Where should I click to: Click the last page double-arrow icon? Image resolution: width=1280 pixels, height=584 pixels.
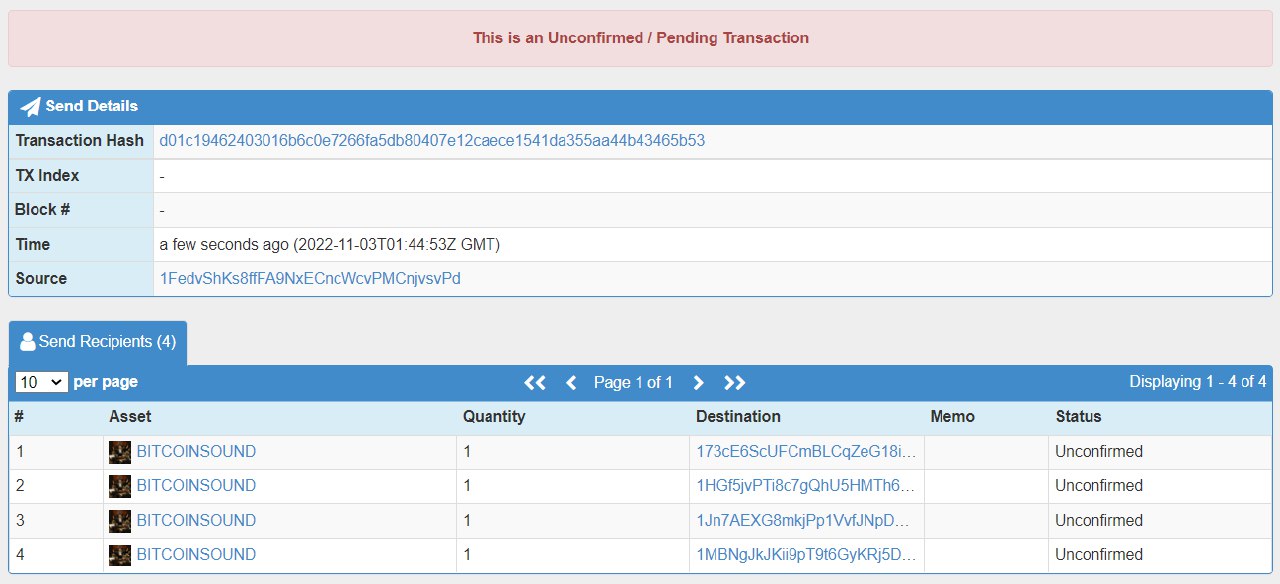click(x=735, y=382)
